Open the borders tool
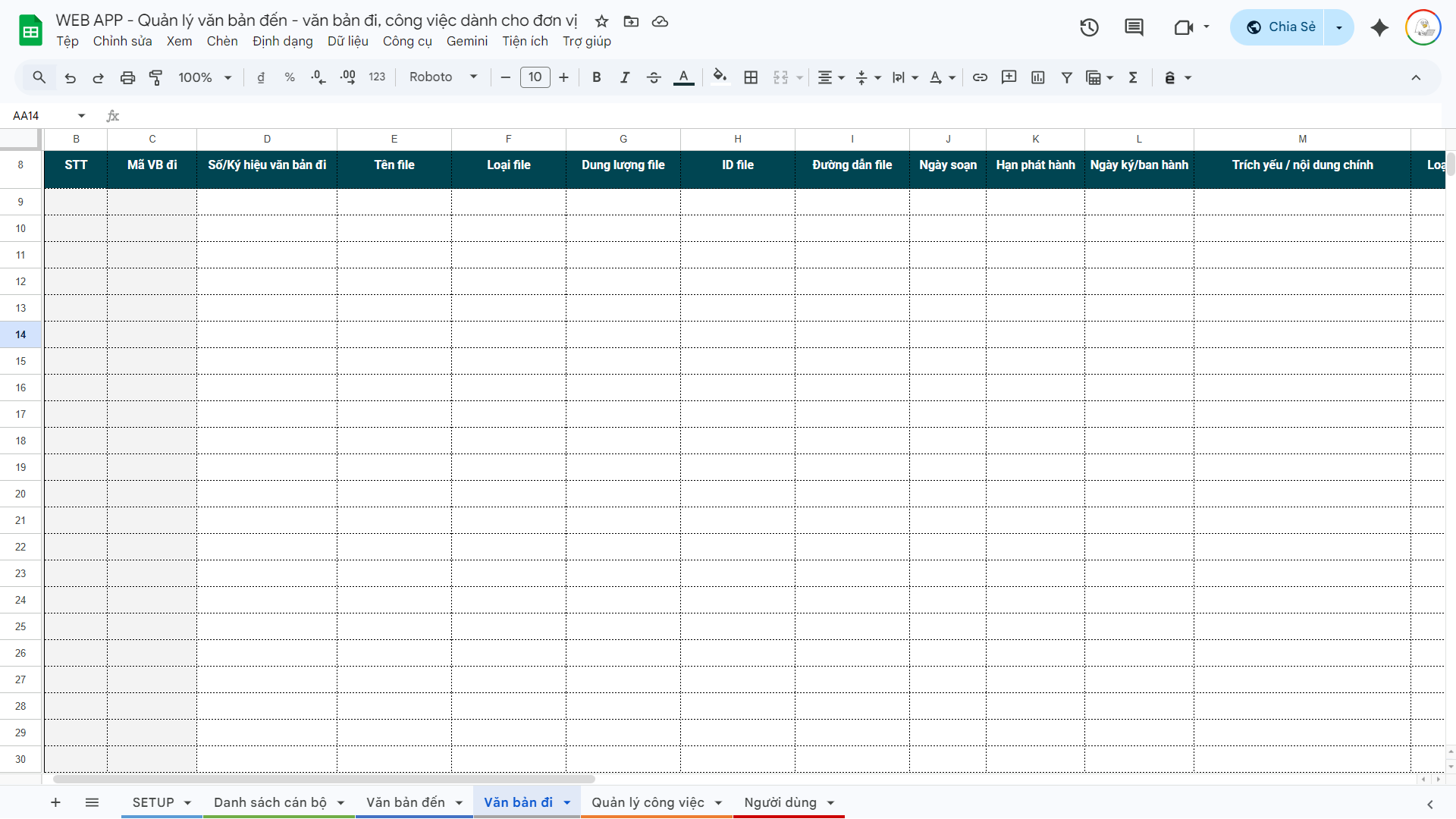Image resolution: width=1456 pixels, height=819 pixels. point(751,77)
